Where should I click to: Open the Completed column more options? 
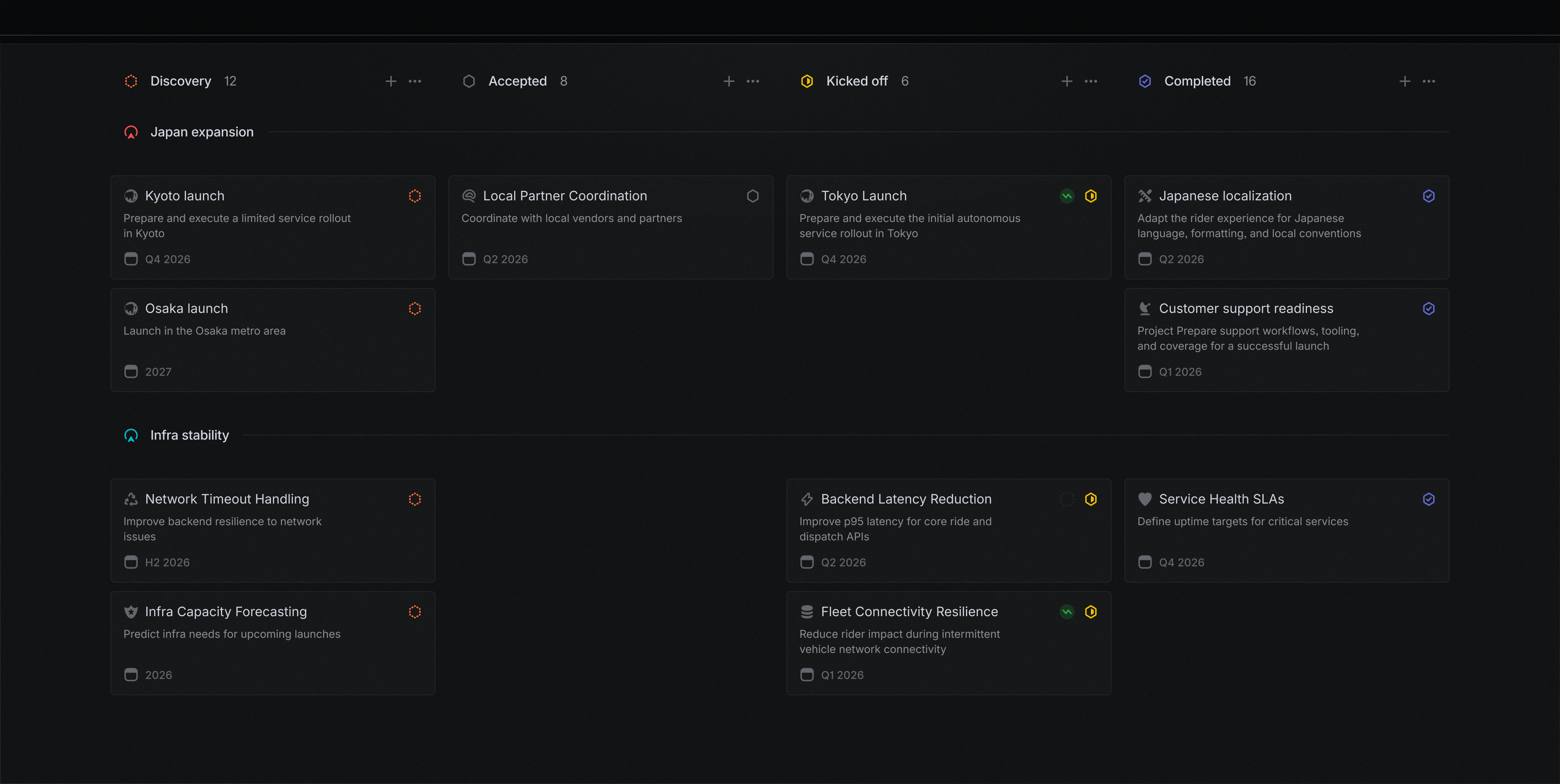1429,81
